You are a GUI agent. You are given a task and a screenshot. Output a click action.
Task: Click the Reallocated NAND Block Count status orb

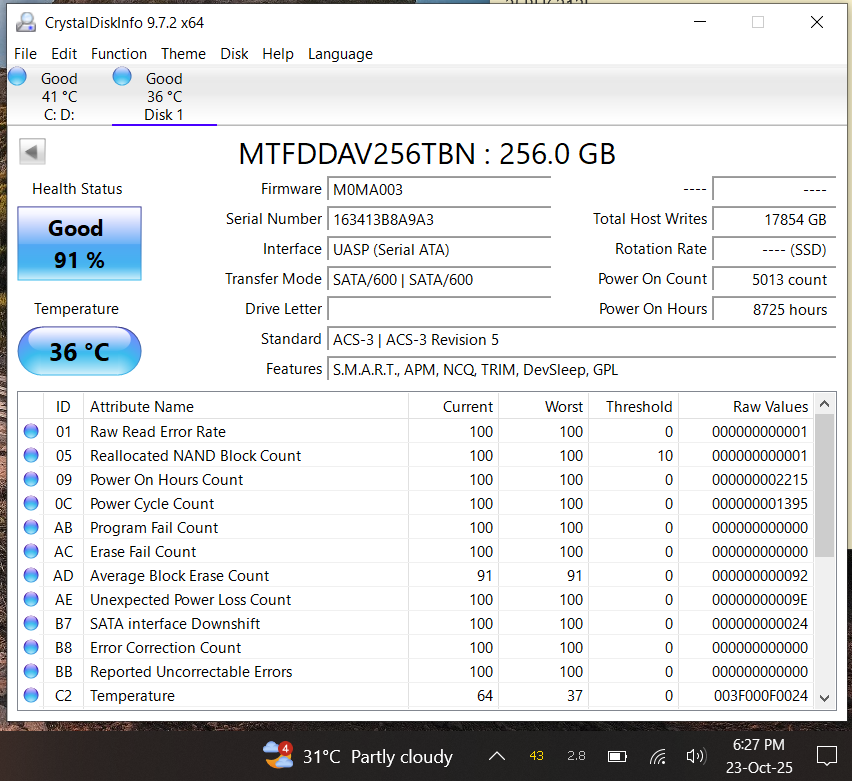(31, 456)
